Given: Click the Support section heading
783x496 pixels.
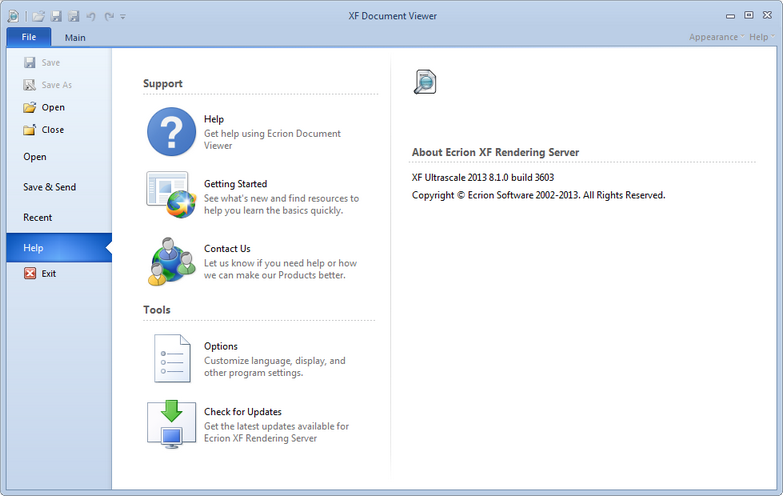Looking at the screenshot, I should [163, 83].
